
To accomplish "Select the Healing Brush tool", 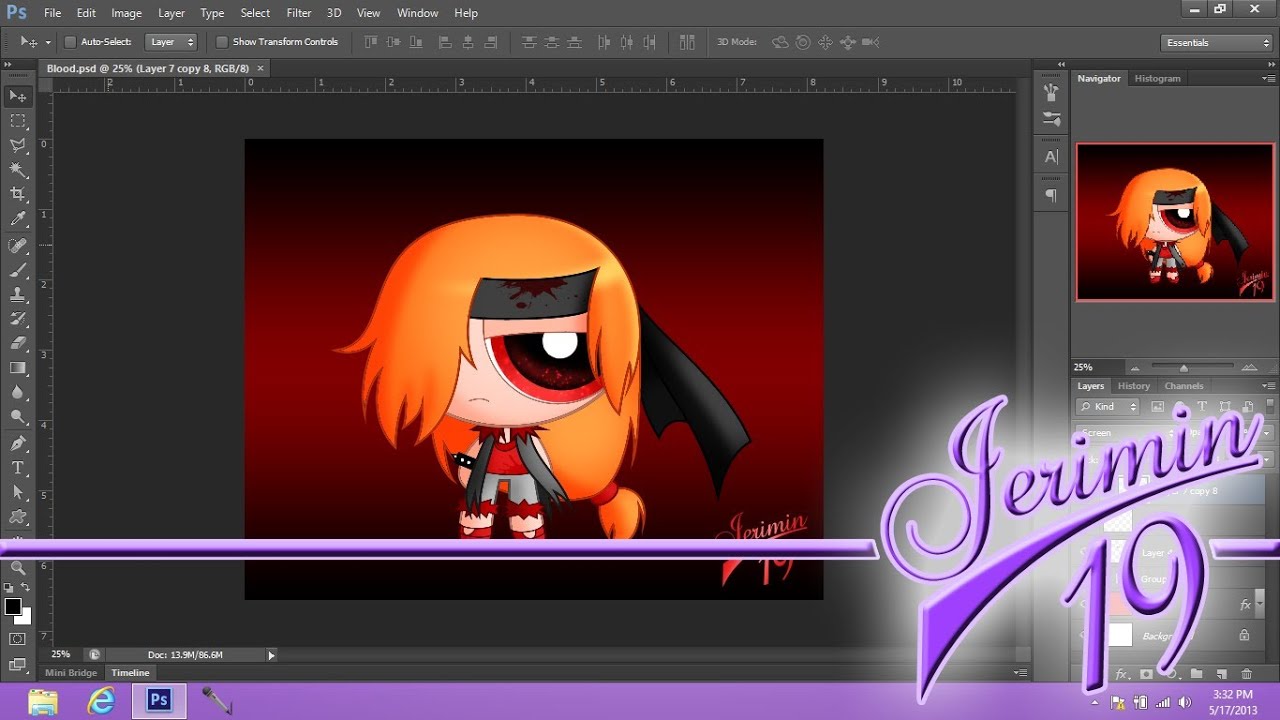I will click(18, 246).
